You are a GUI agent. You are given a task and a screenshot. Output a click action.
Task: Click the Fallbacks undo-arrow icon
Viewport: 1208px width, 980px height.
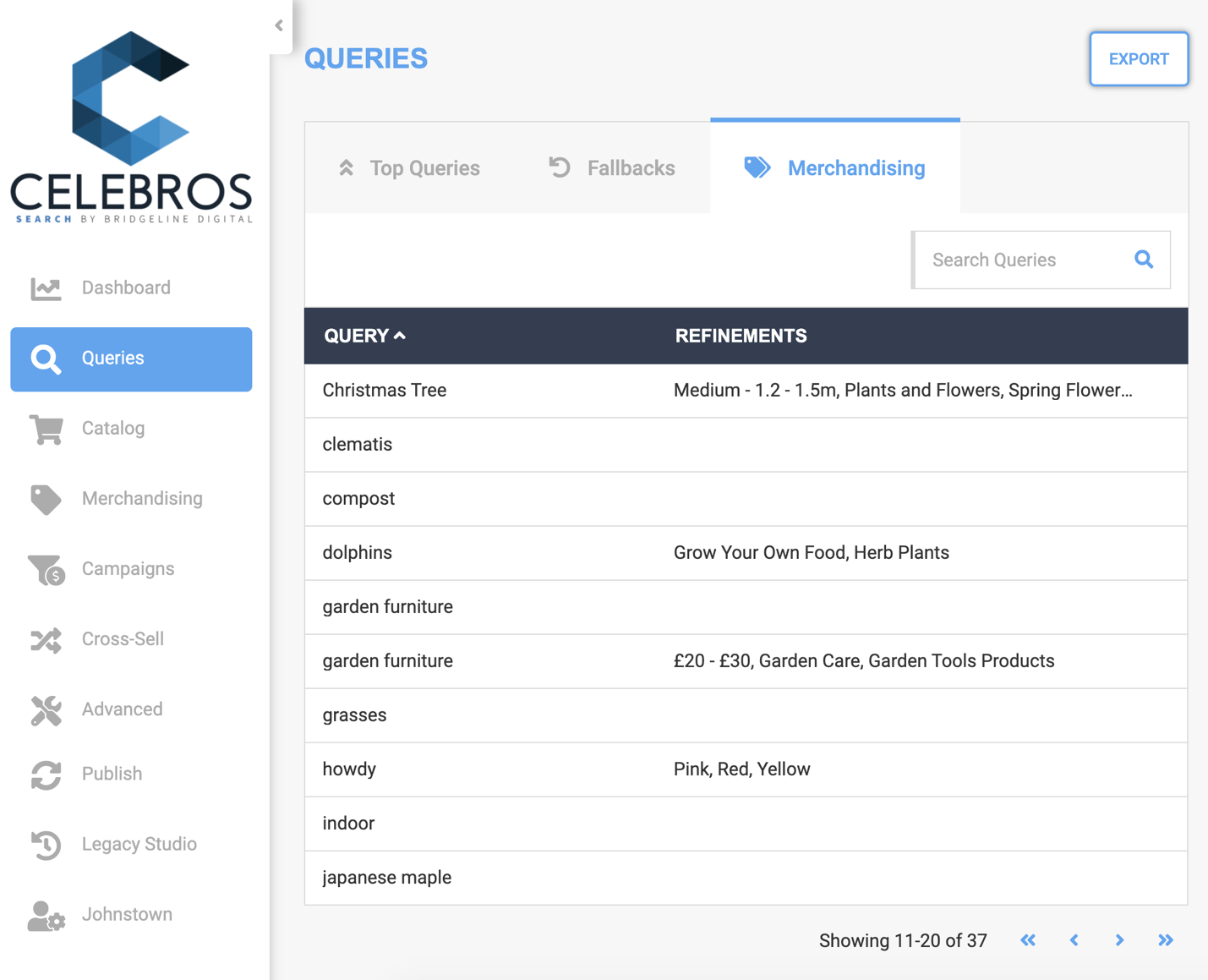560,167
